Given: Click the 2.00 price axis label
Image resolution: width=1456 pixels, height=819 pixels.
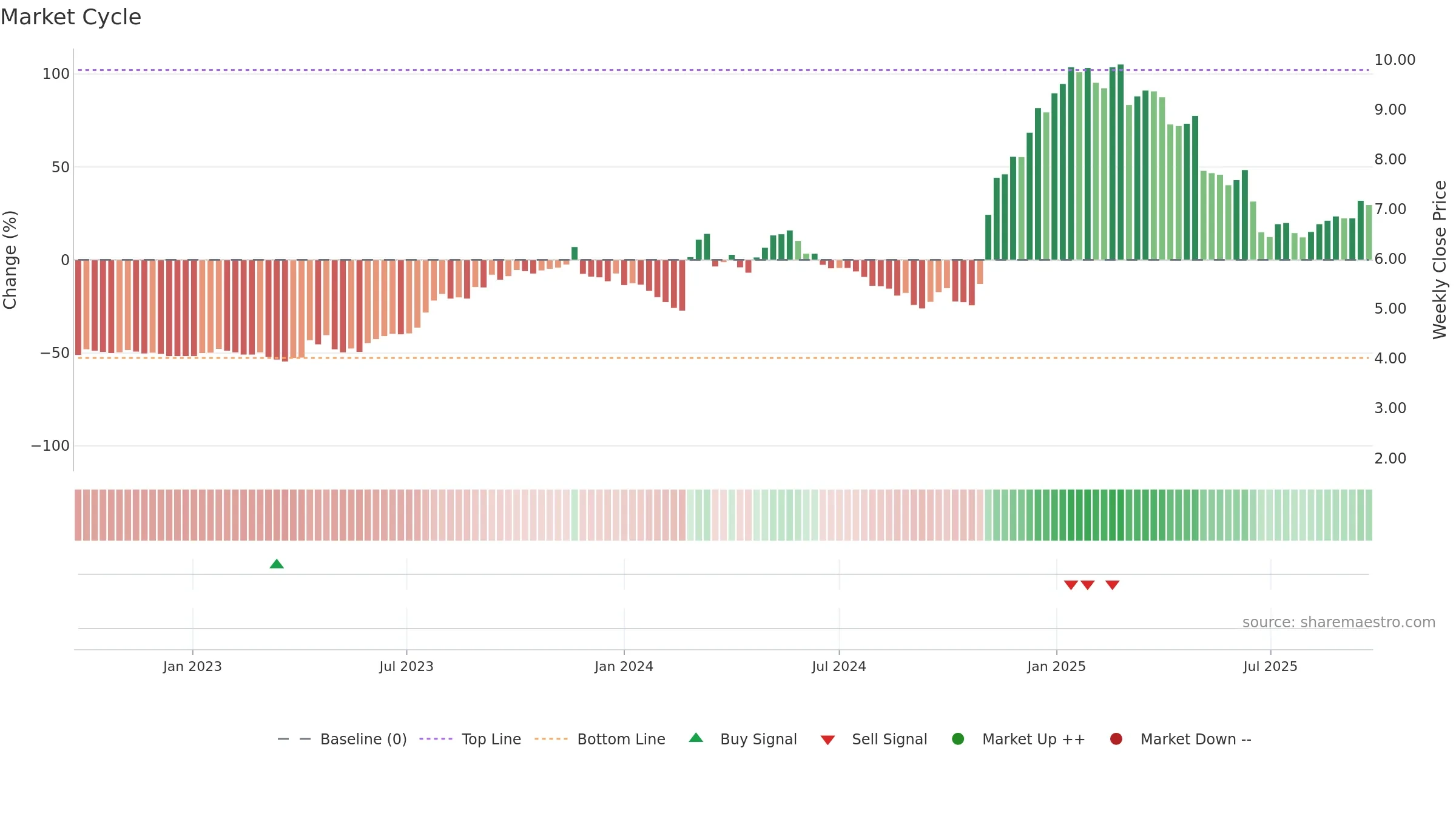Looking at the screenshot, I should 1390,459.
